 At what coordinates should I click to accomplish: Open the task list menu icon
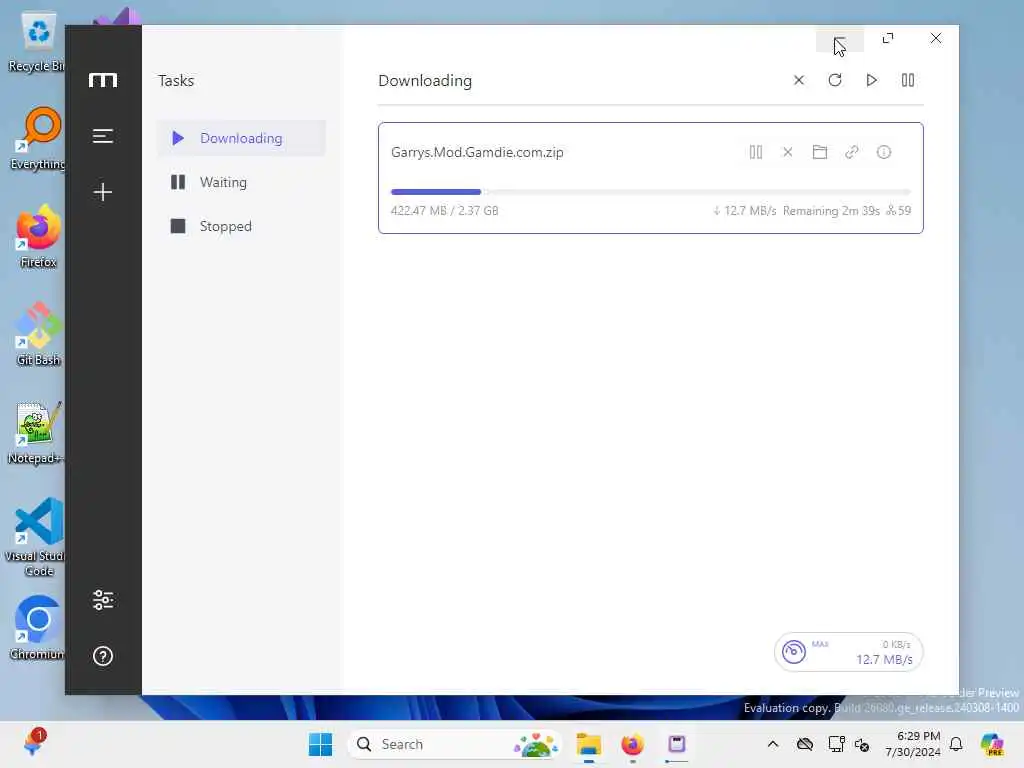point(103,136)
